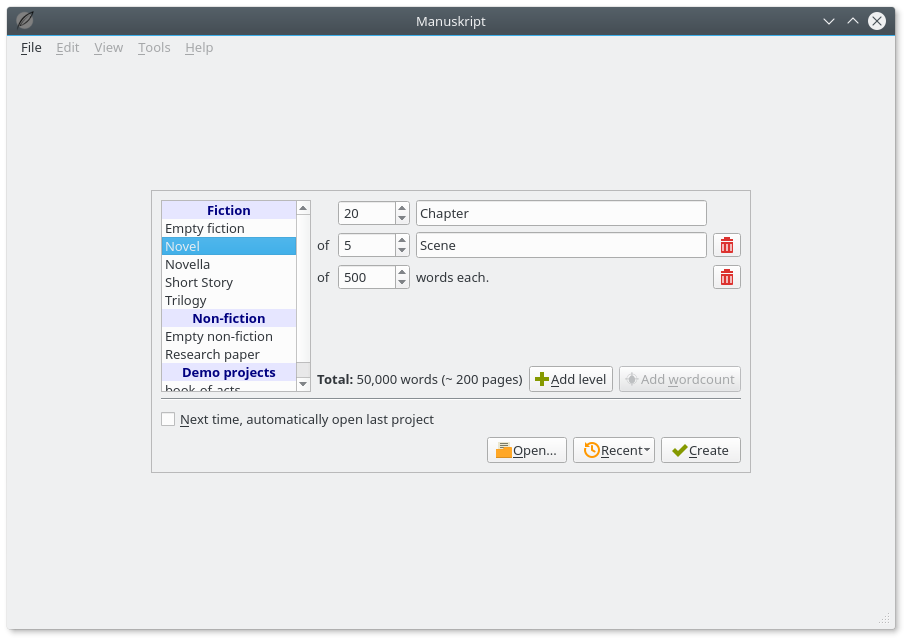Select the Novella template
Viewport: 908px width, 642px height.
click(187, 264)
